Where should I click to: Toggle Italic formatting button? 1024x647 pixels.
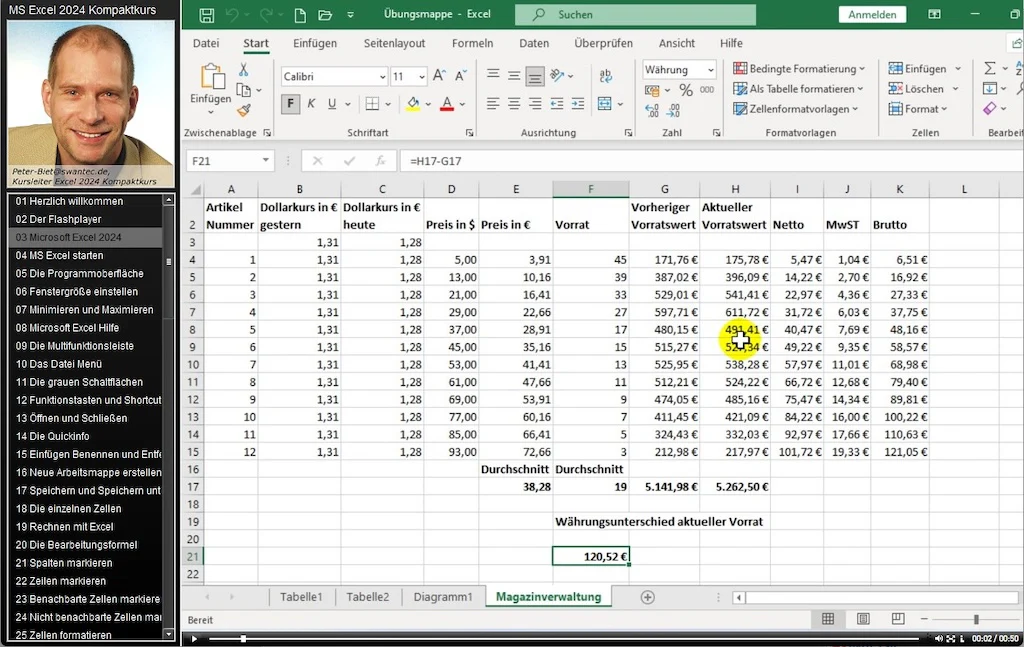pos(312,103)
